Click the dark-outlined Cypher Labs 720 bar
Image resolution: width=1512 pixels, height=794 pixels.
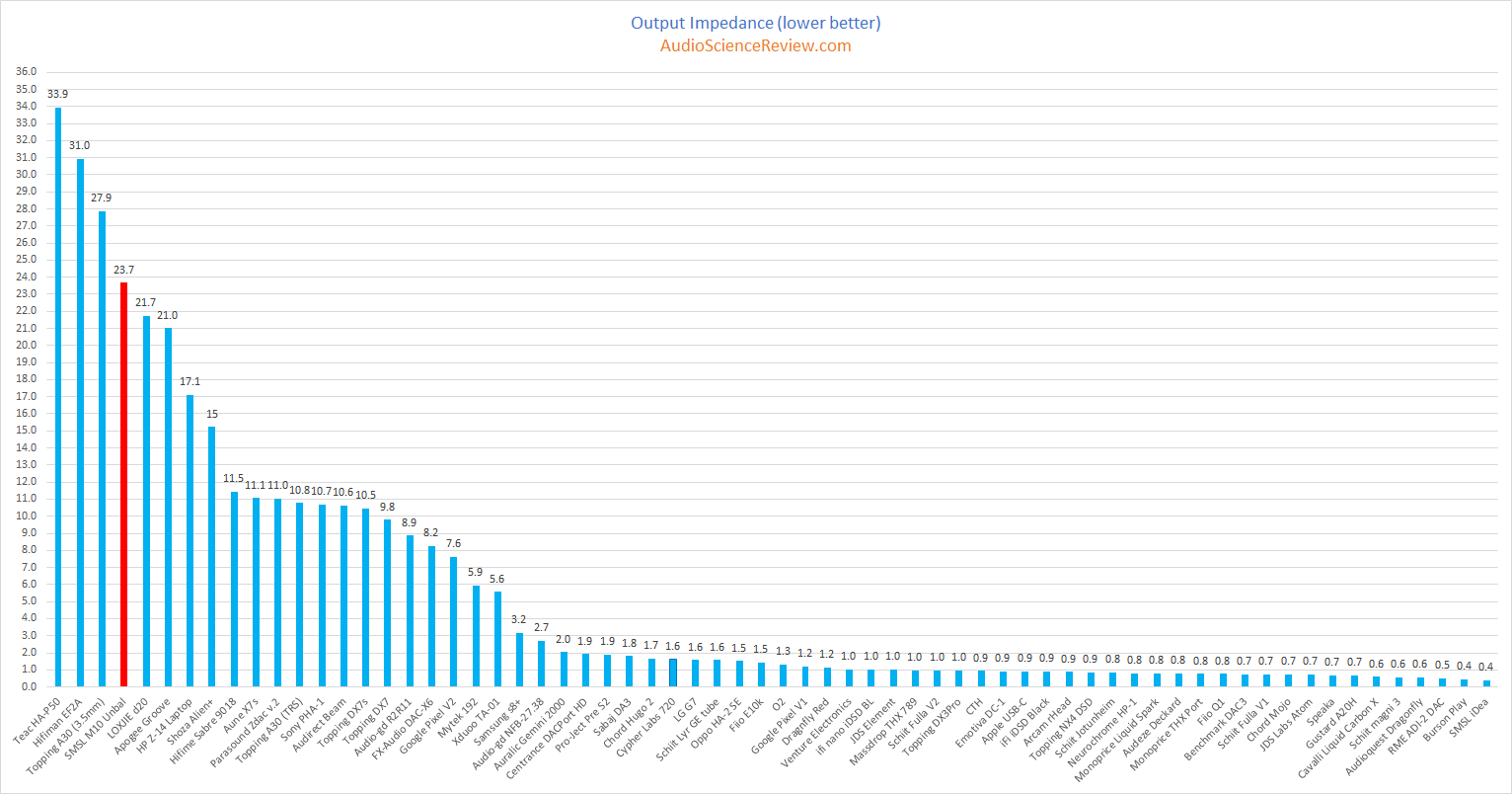[x=672, y=673]
